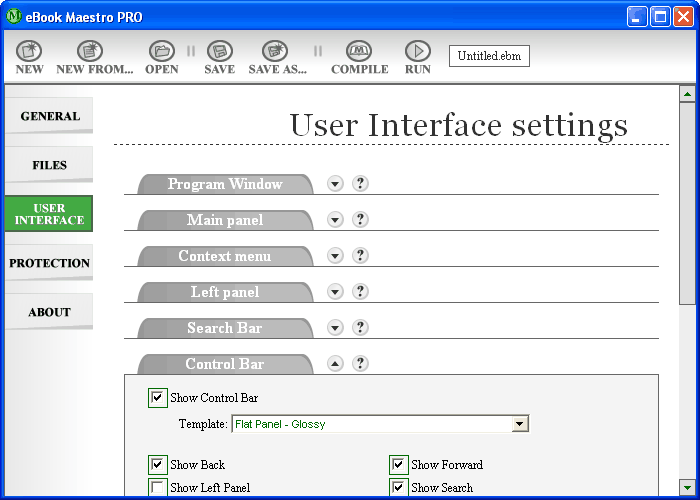This screenshot has width=700, height=500.
Task: Open a project with the OPEN icon
Action: coord(161,51)
